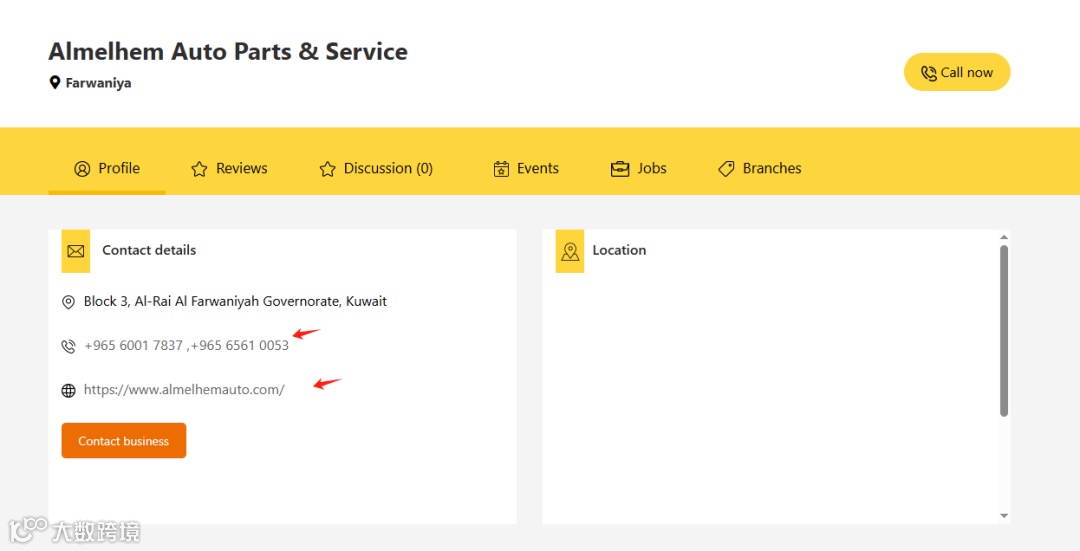Switch to the Reviews tab
The height and width of the screenshot is (551, 1080).
coord(229,169)
